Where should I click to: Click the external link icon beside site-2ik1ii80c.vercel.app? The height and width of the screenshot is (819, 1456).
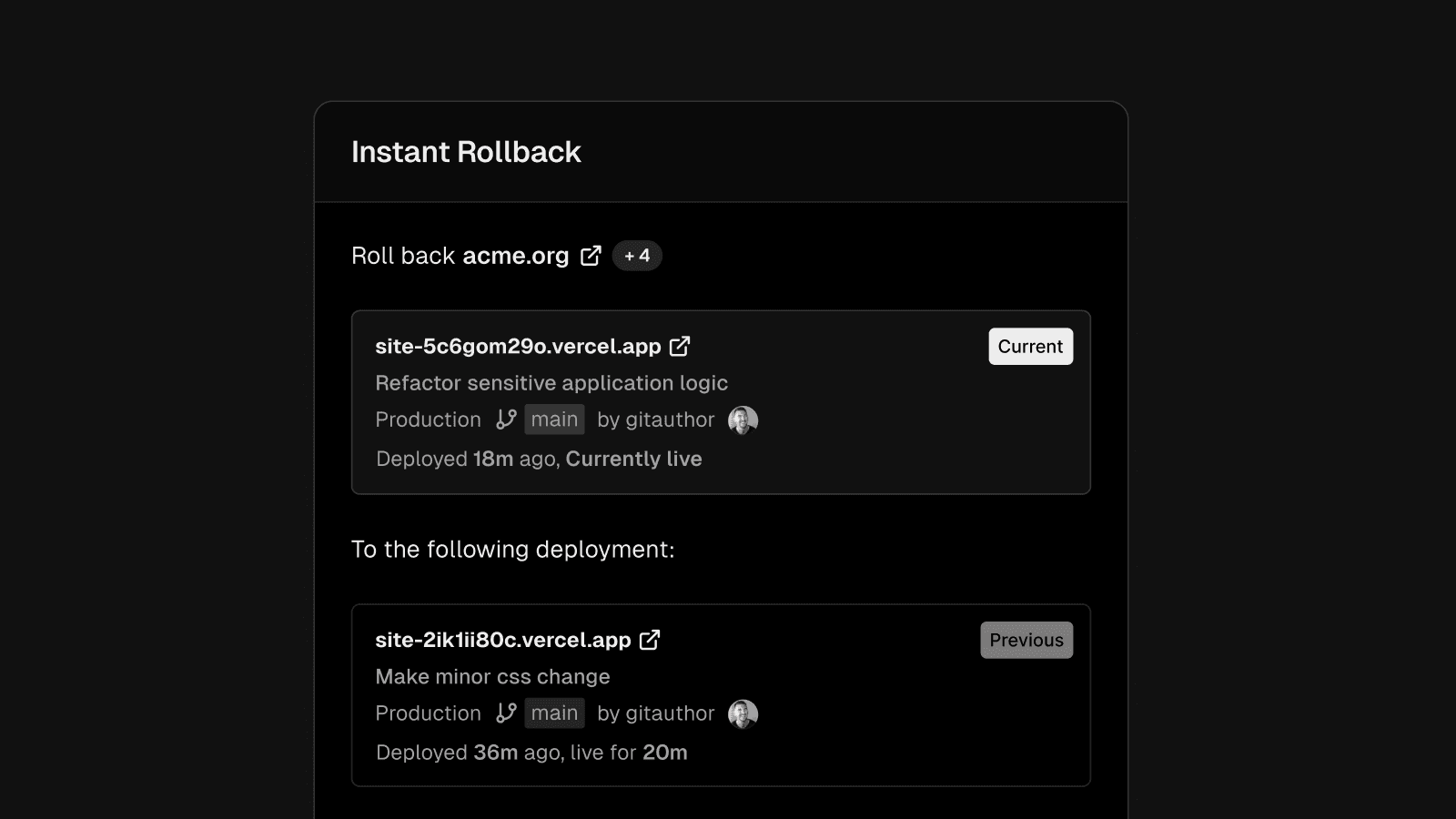(x=650, y=640)
